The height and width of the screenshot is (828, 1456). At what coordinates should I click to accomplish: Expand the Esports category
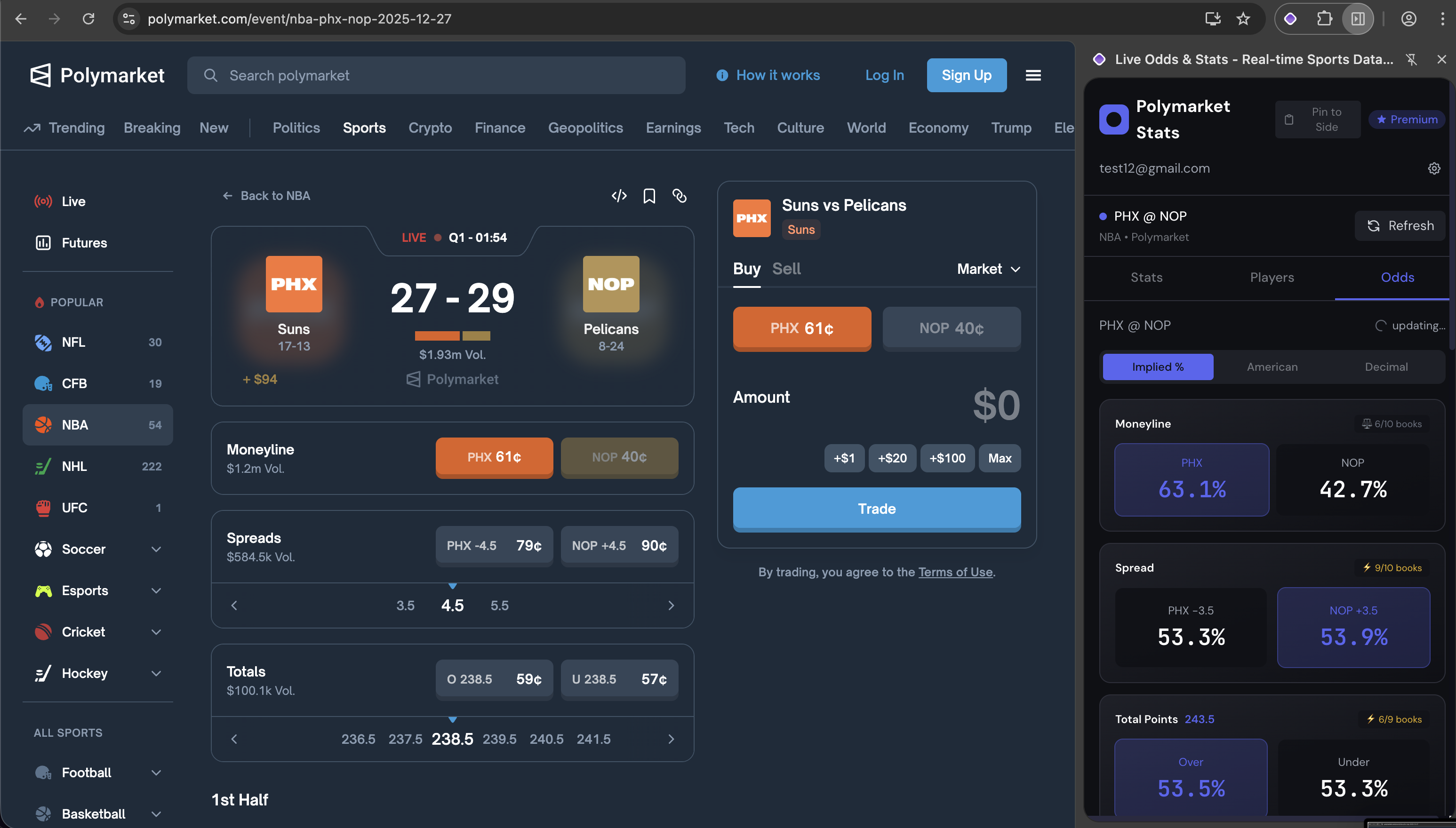(156, 590)
